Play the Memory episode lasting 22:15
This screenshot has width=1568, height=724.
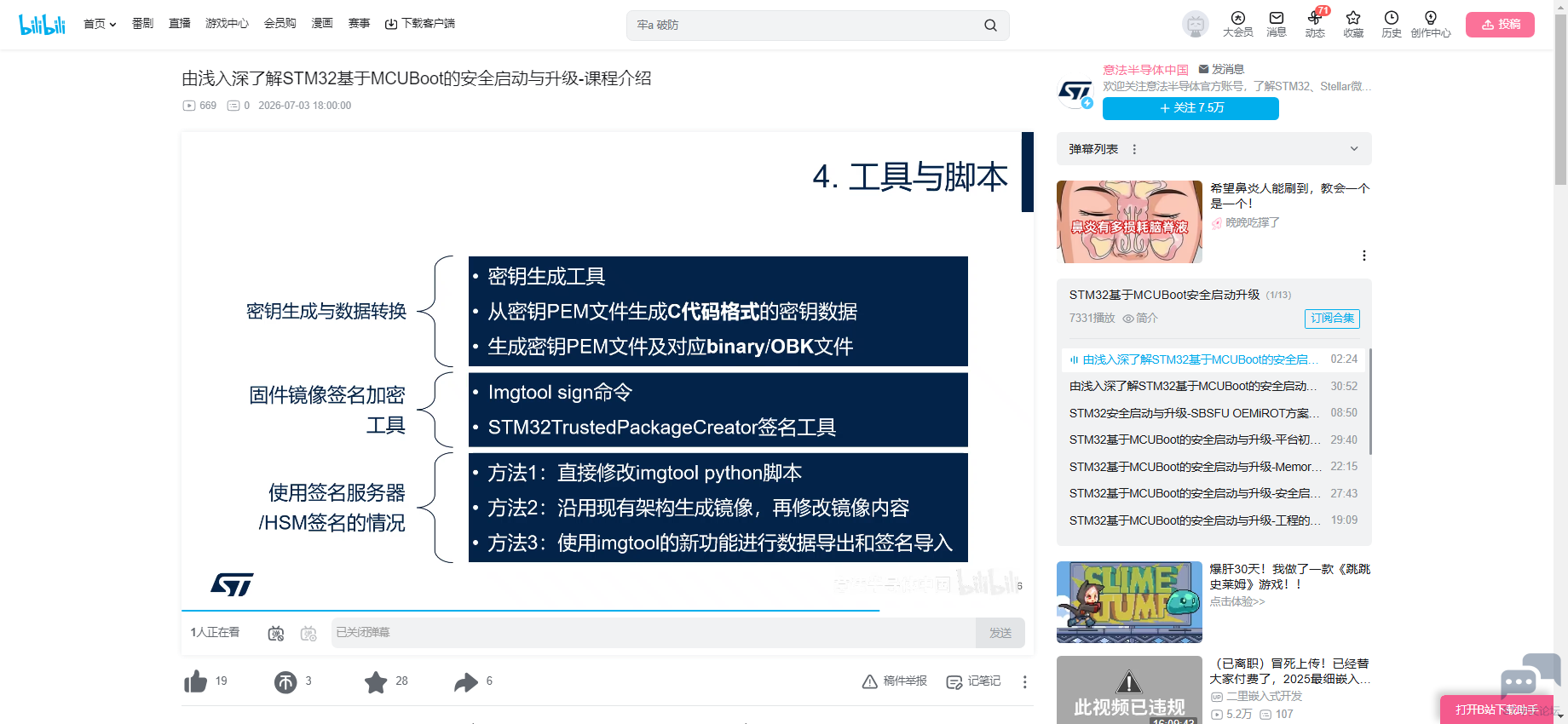coord(1213,467)
